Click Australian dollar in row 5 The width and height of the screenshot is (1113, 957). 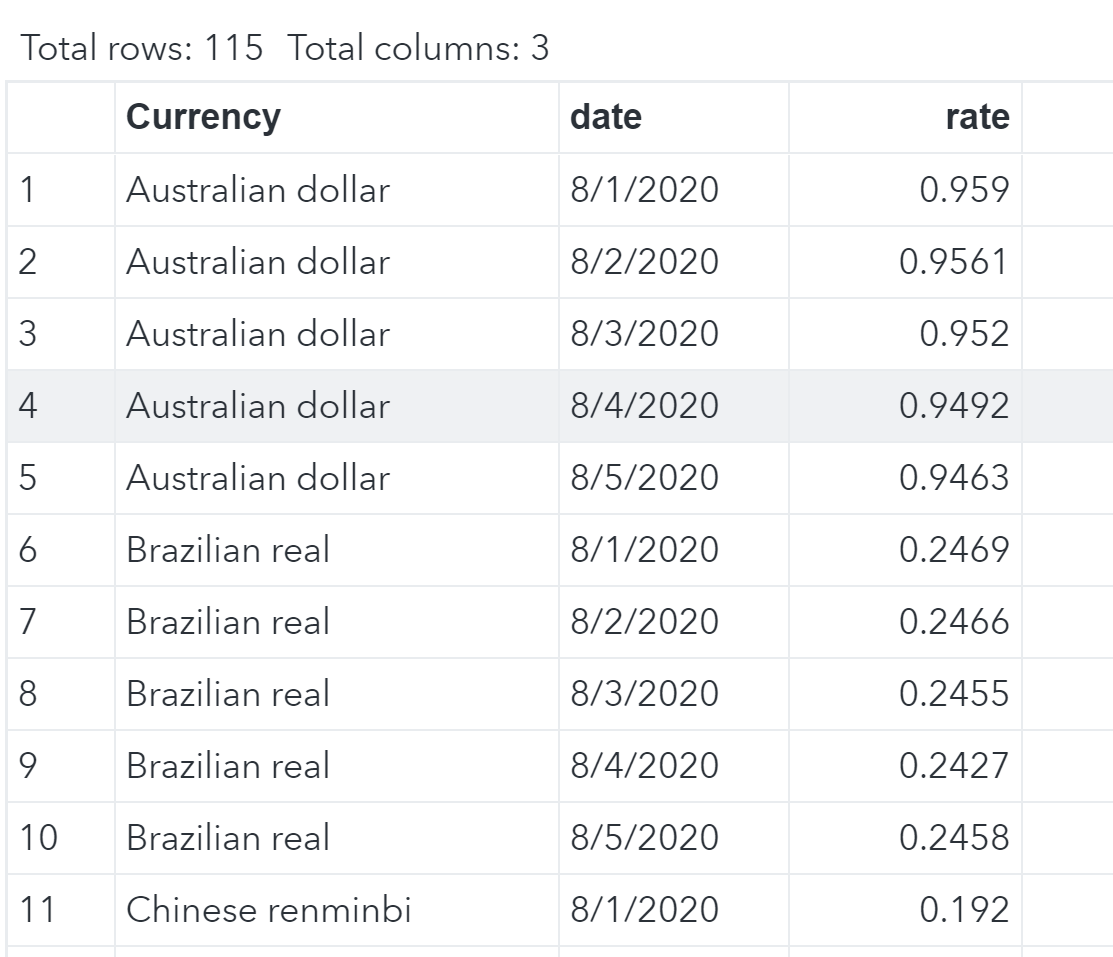(257, 478)
